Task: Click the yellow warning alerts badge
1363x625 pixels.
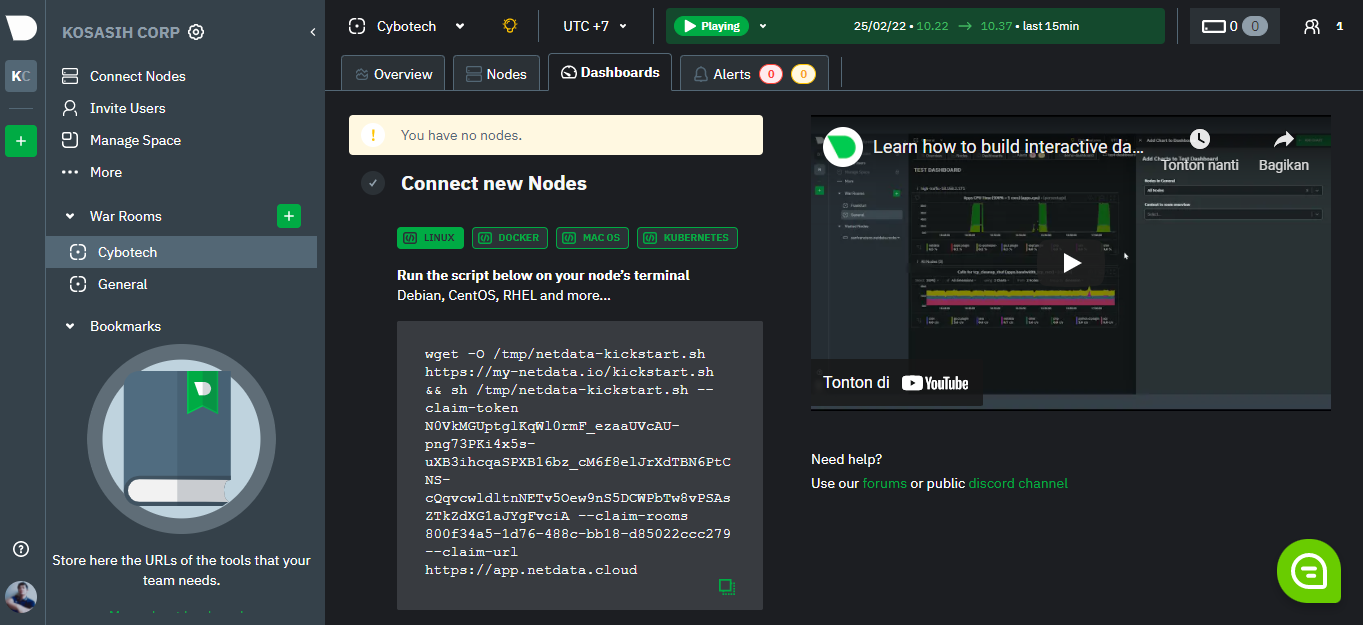Action: (x=803, y=74)
